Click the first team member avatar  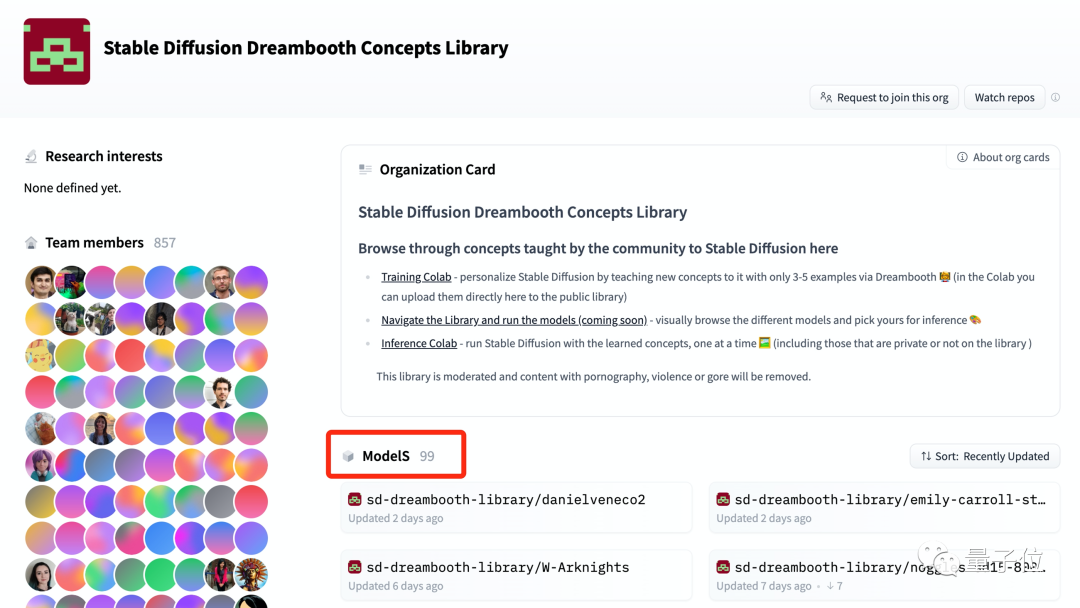pos(40,282)
